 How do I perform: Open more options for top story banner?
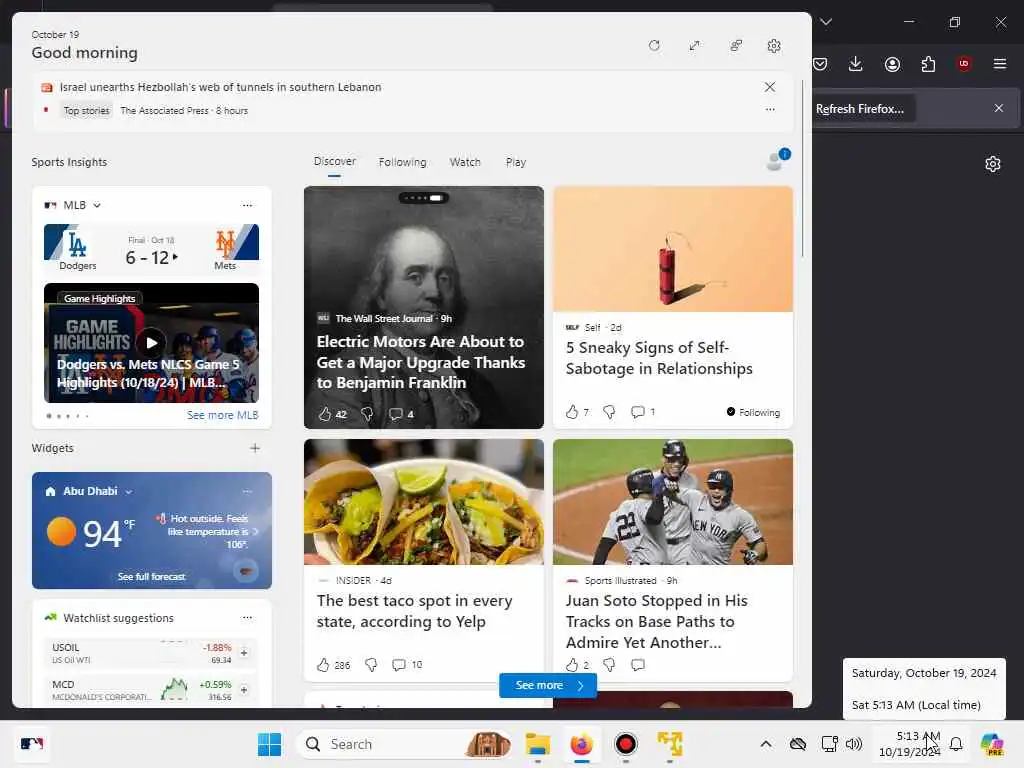pyautogui.click(x=770, y=110)
